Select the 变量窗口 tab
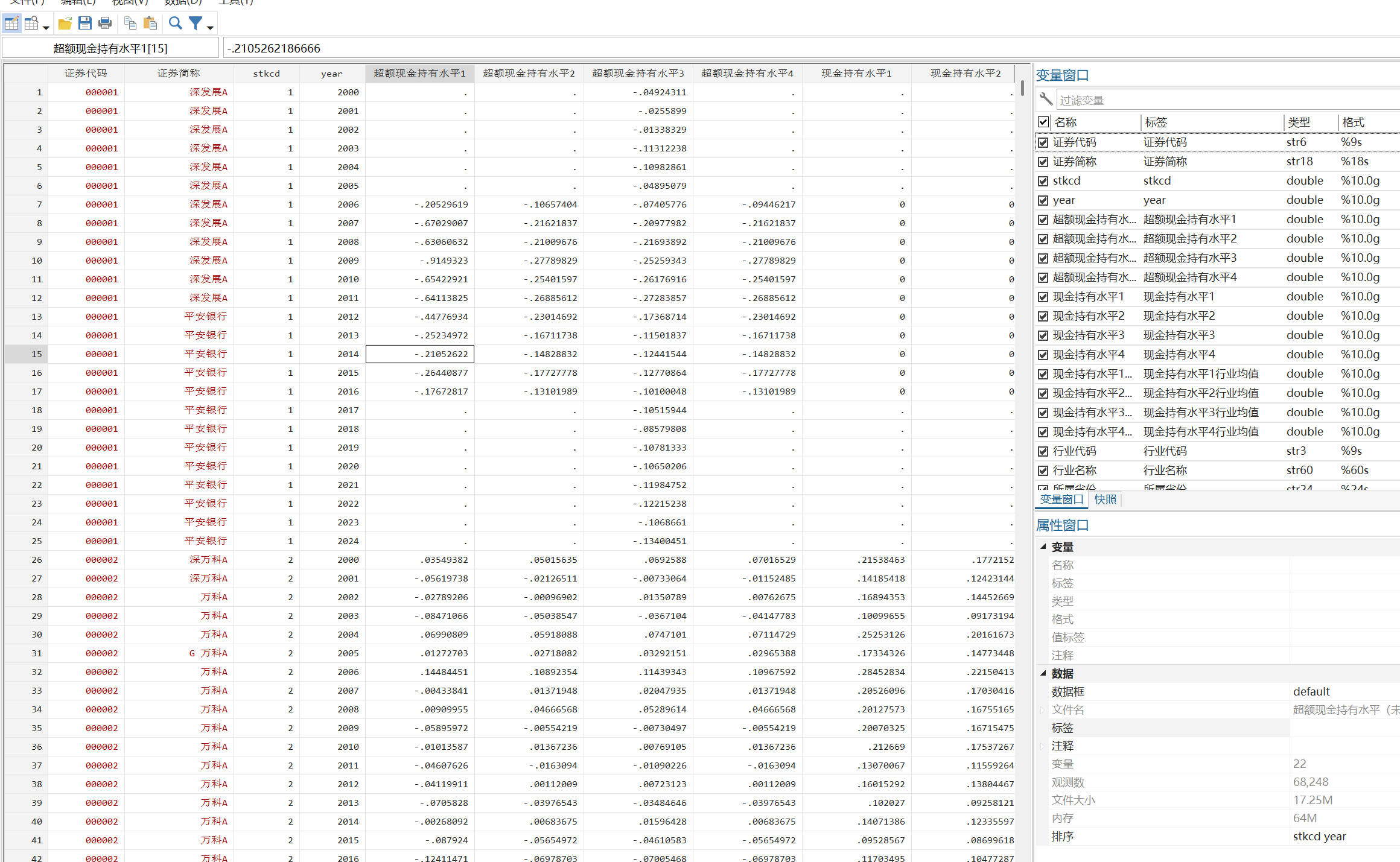 click(1061, 499)
